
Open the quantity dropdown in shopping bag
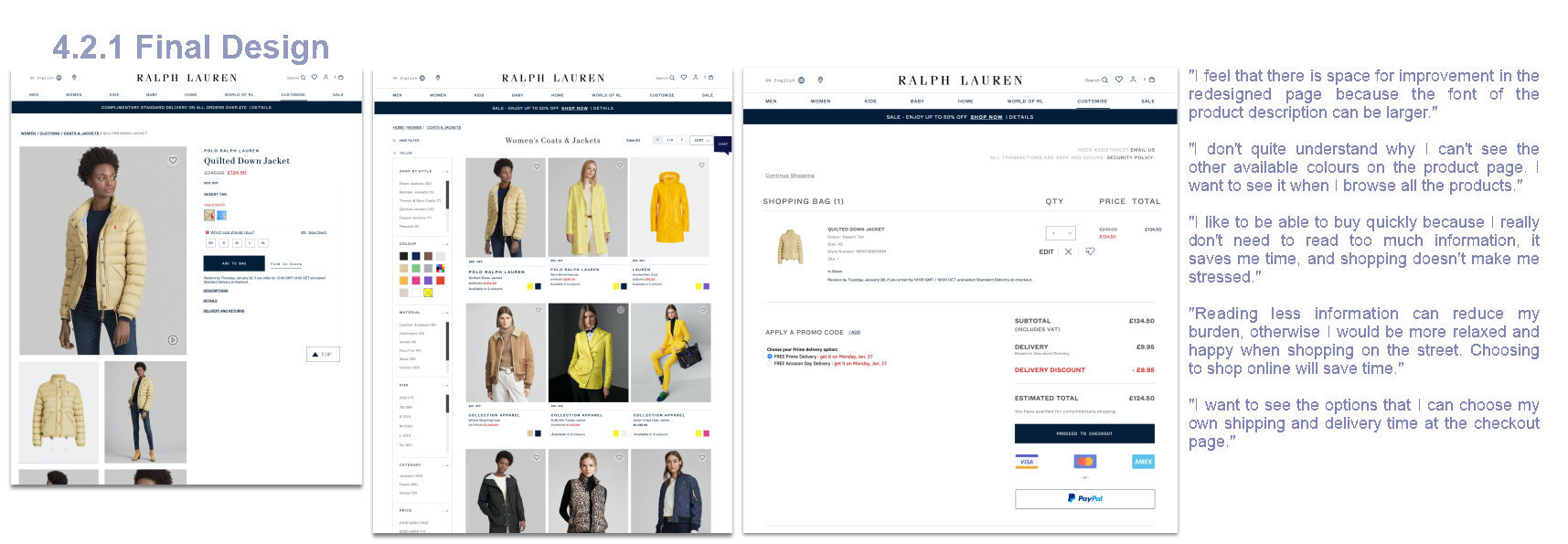click(x=1061, y=233)
